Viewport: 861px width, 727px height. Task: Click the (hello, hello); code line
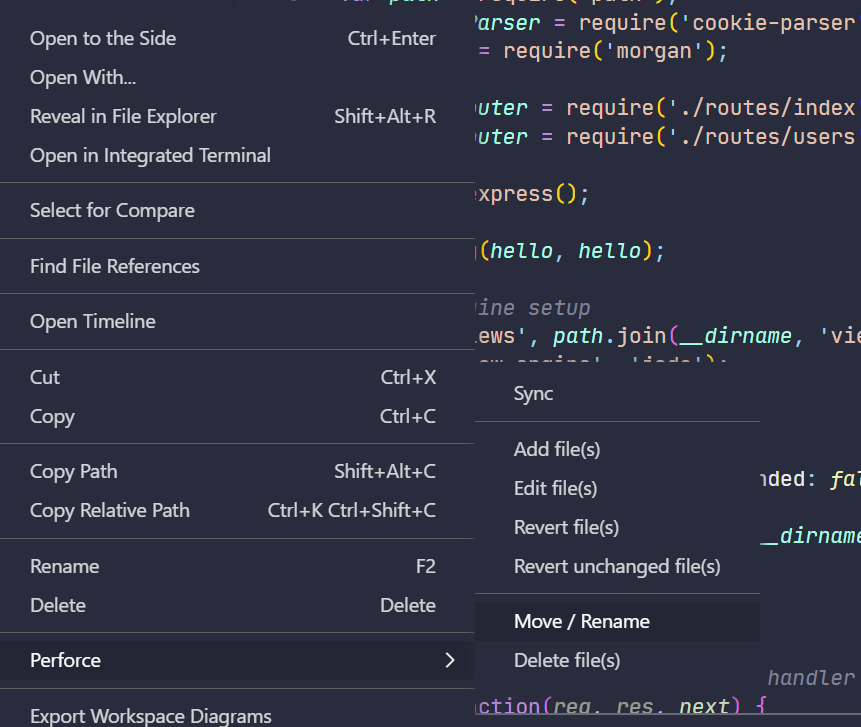572,251
